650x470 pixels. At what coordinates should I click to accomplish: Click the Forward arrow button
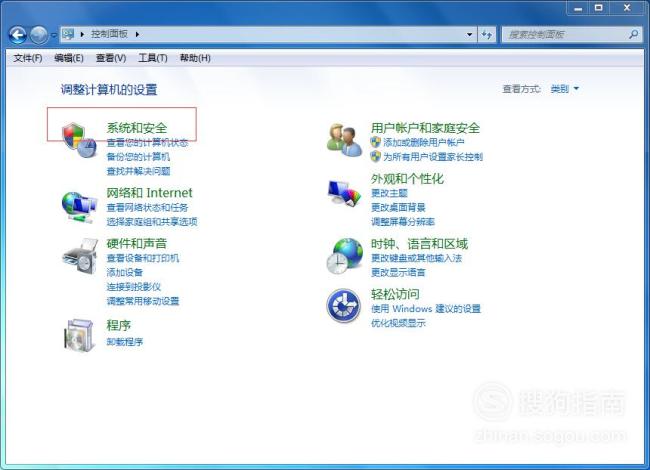pos(39,35)
